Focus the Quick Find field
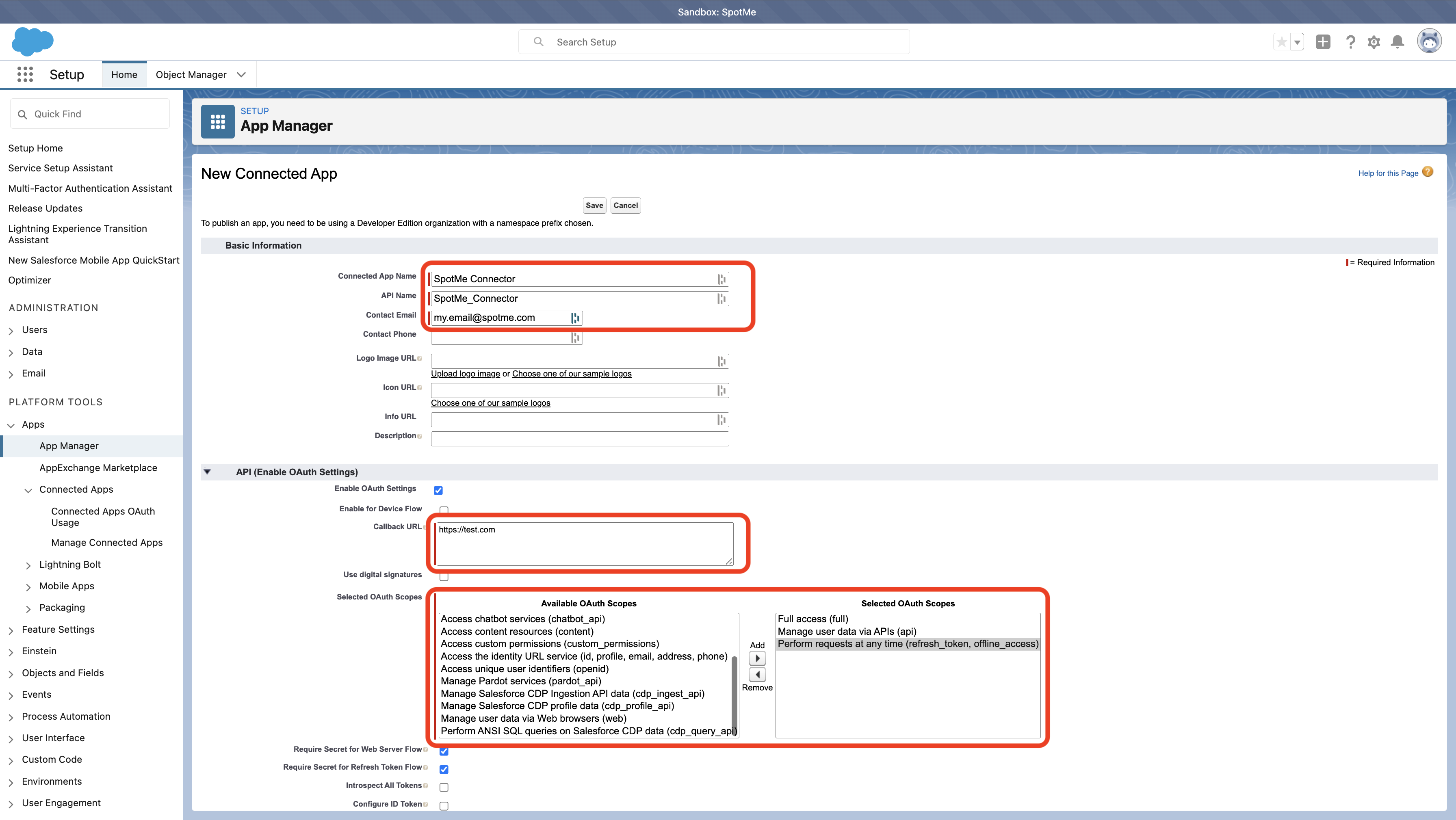This screenshot has width=1456, height=820. tap(90, 114)
